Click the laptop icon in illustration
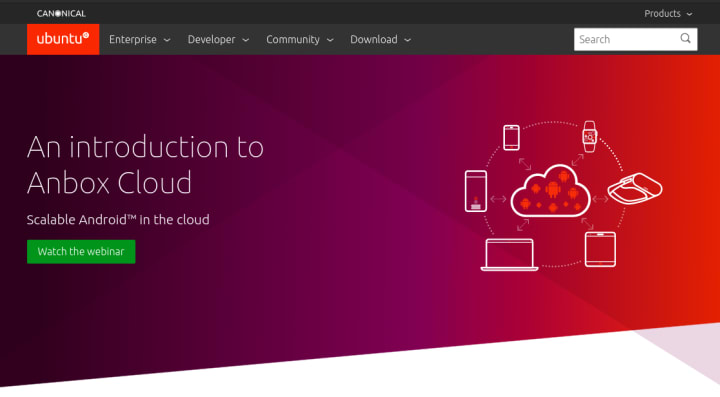The height and width of the screenshot is (397, 720). tap(509, 255)
